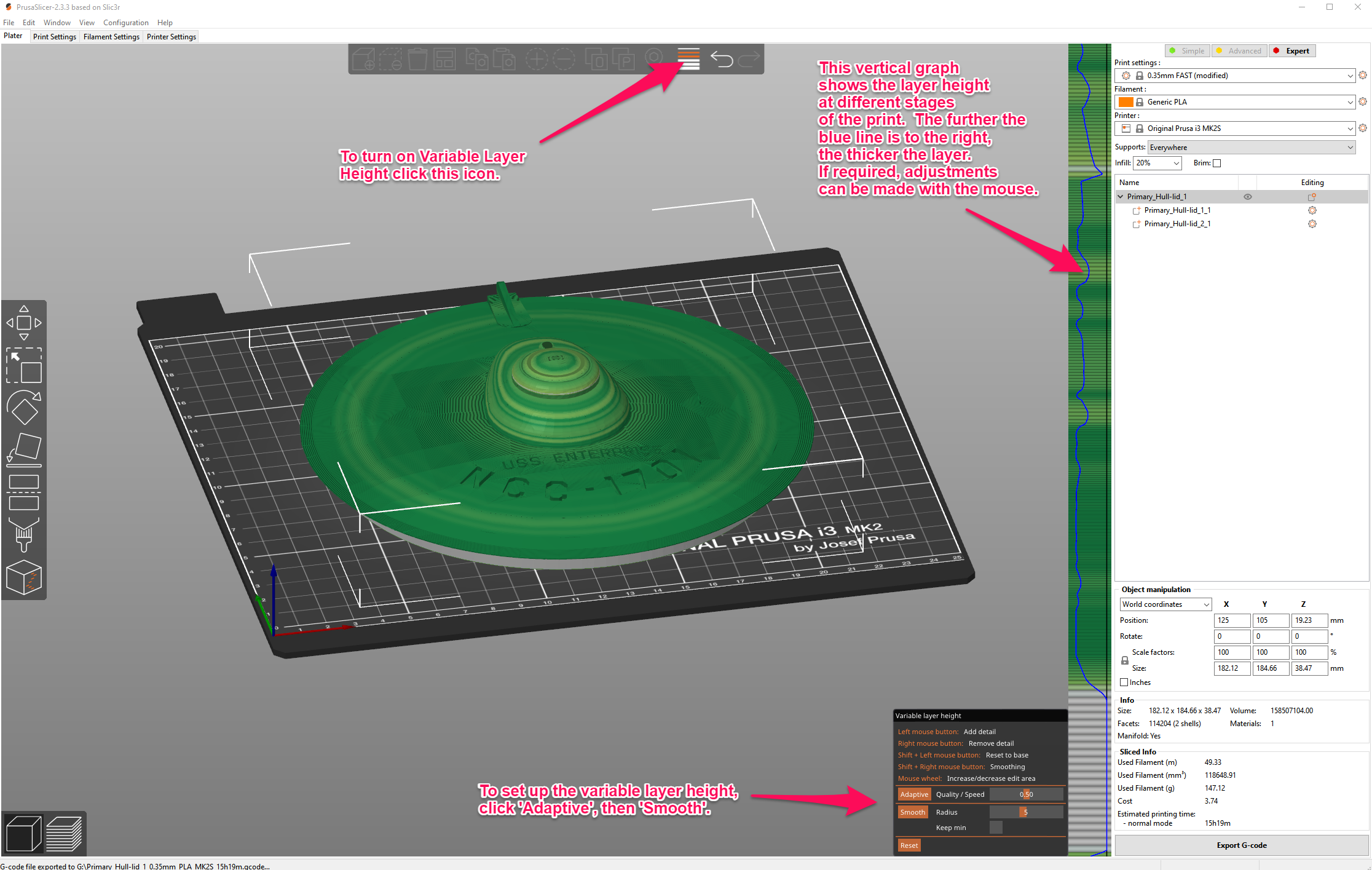
Task: Open the Filament Settings tab
Action: pos(110,36)
